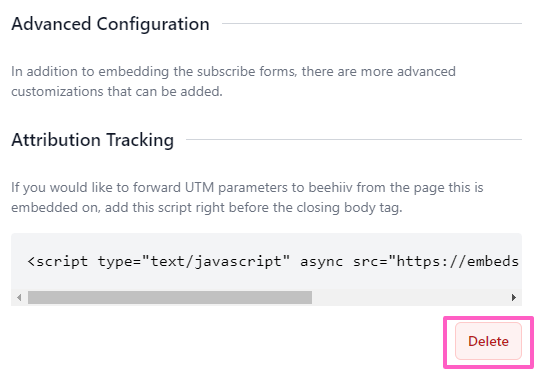Click the script tag code snippet
The image size is (539, 376).
point(273,262)
